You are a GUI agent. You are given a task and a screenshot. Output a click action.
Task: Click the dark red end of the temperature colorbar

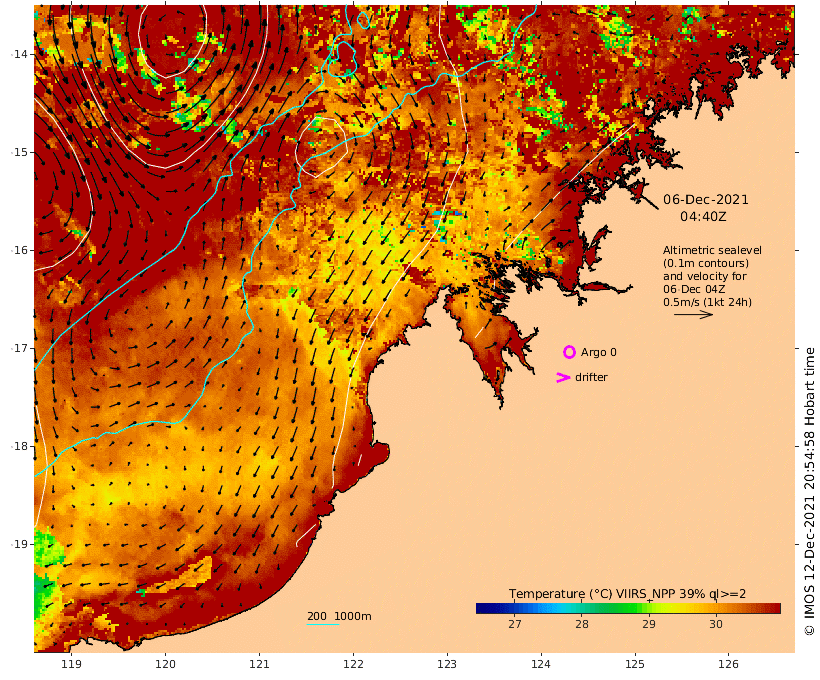(773, 608)
